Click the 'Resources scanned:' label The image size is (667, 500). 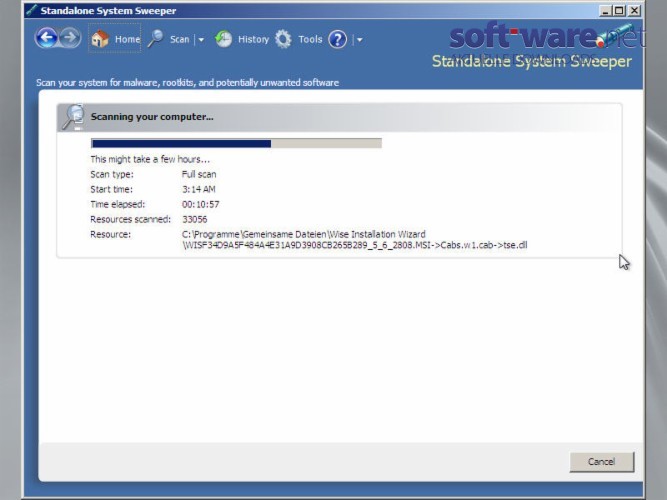pos(130,219)
